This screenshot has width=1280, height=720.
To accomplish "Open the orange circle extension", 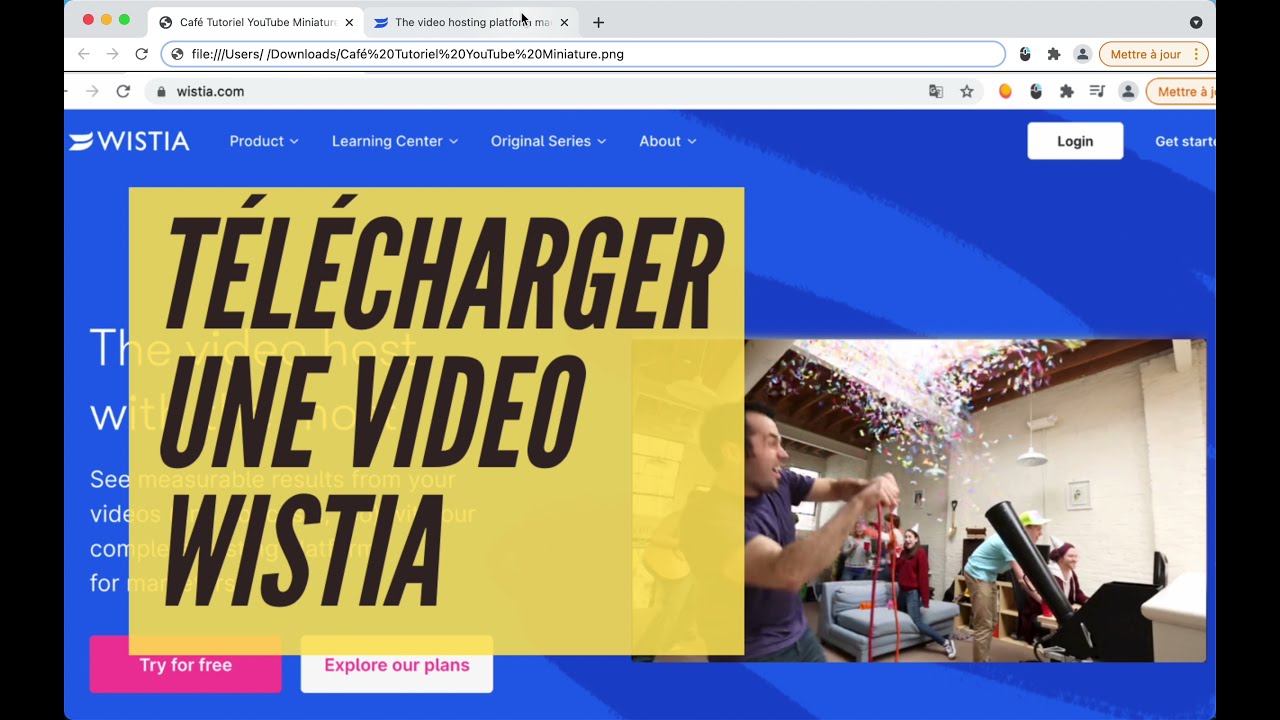I will (1005, 91).
